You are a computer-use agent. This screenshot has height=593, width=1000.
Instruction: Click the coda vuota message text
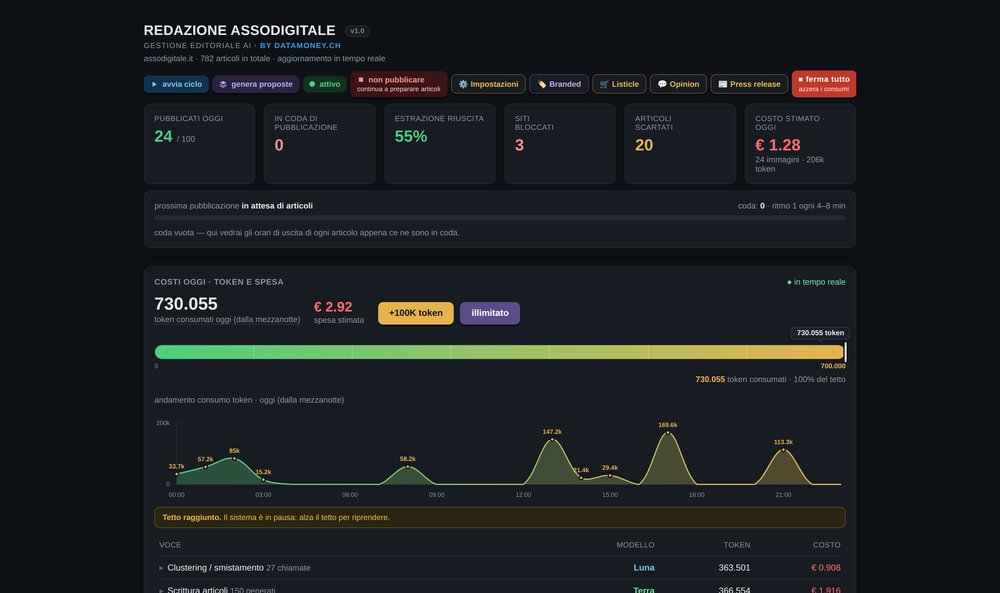pyautogui.click(x=307, y=233)
